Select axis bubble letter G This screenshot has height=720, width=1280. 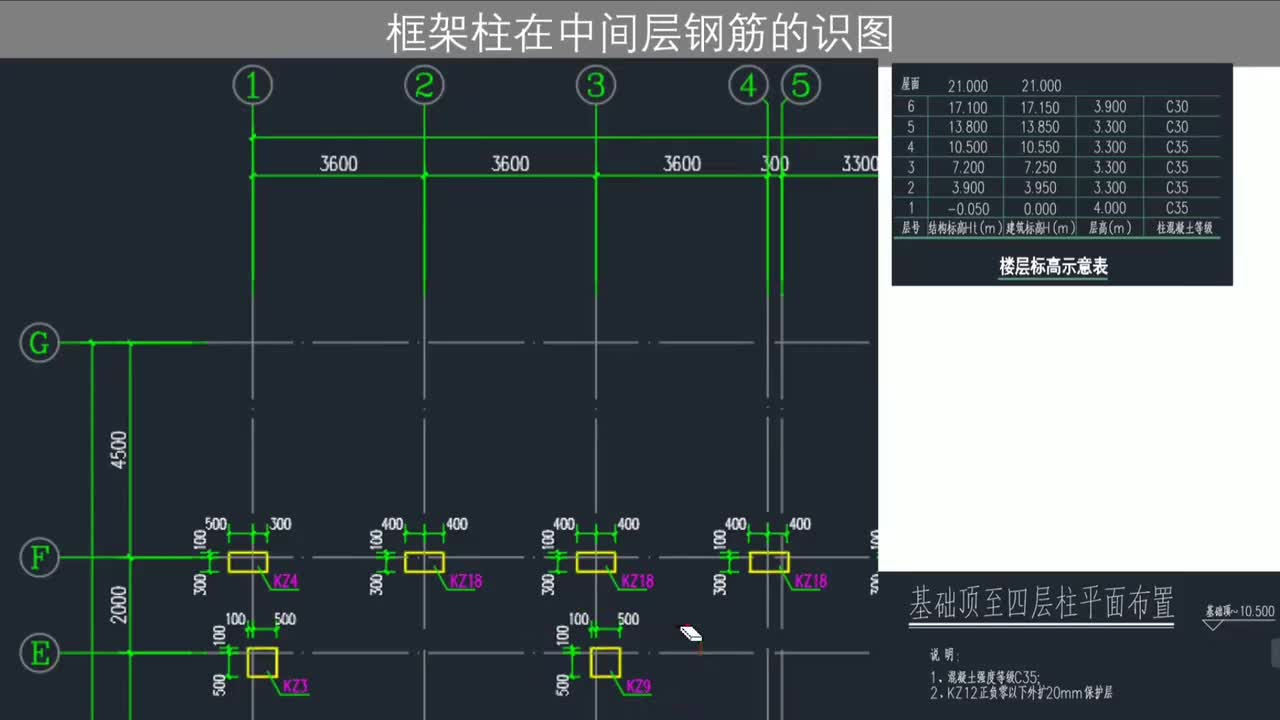click(39, 344)
